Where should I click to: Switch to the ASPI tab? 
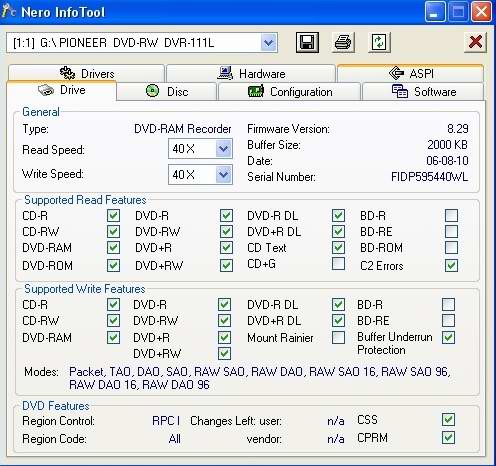pos(410,73)
